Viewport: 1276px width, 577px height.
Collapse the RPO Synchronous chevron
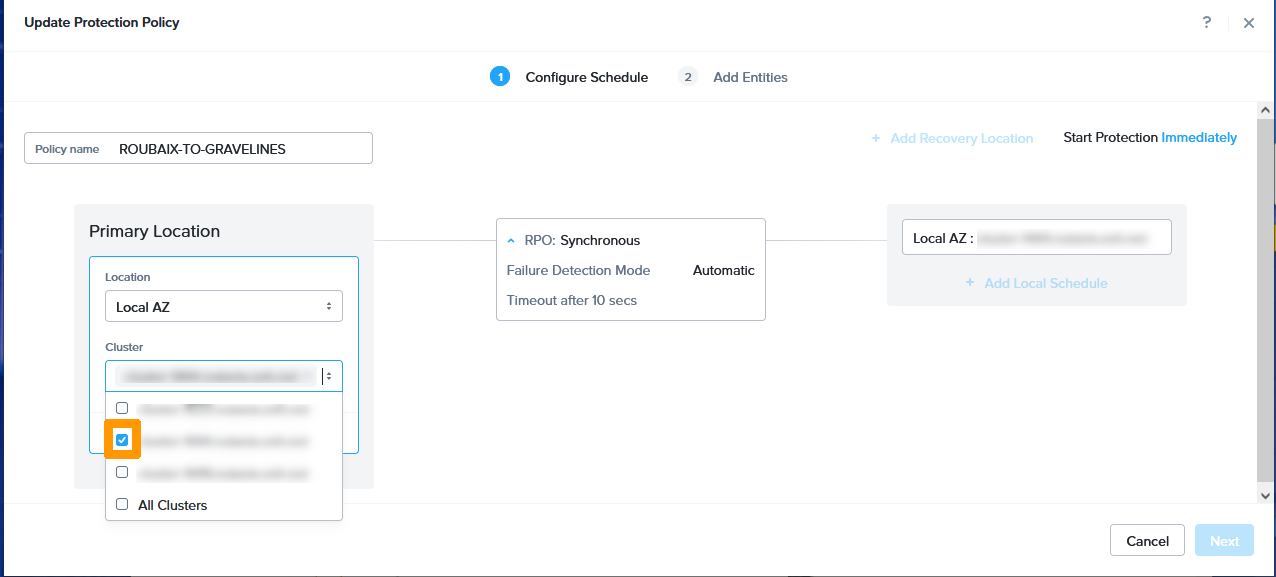[x=513, y=241]
